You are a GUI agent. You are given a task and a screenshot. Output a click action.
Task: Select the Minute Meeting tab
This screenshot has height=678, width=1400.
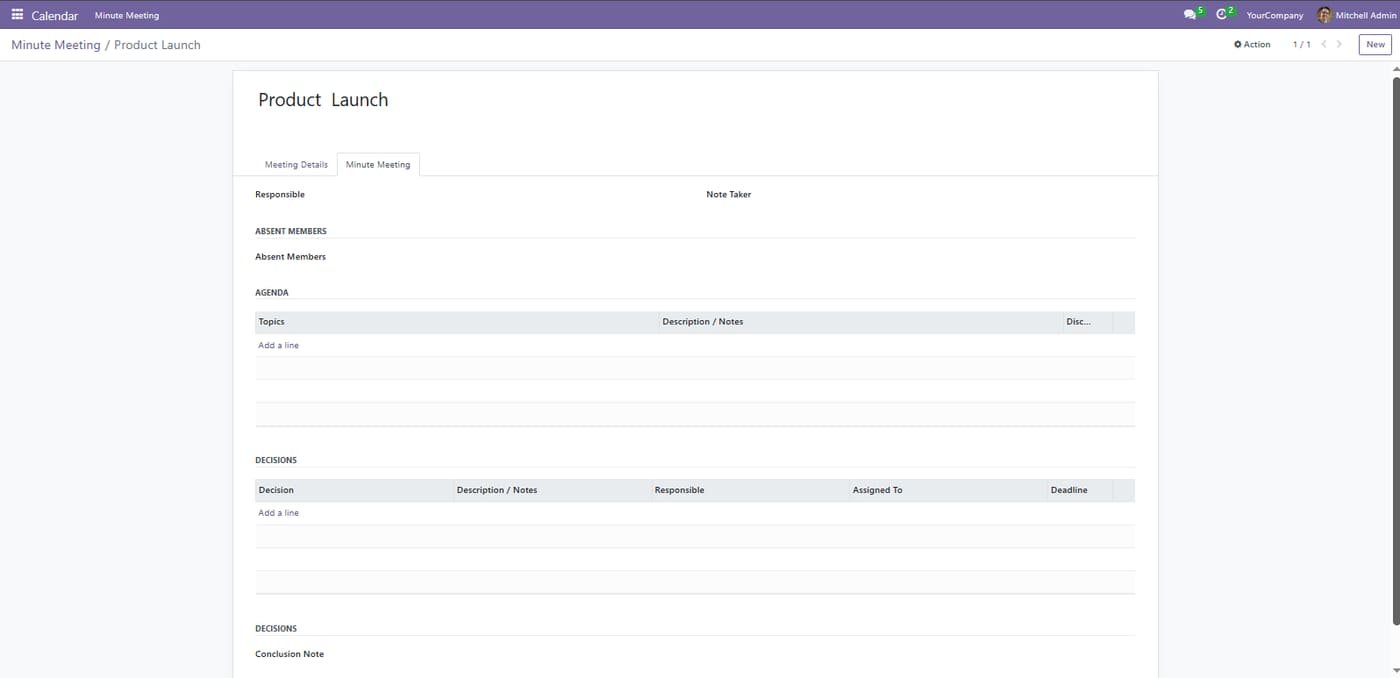(x=378, y=164)
